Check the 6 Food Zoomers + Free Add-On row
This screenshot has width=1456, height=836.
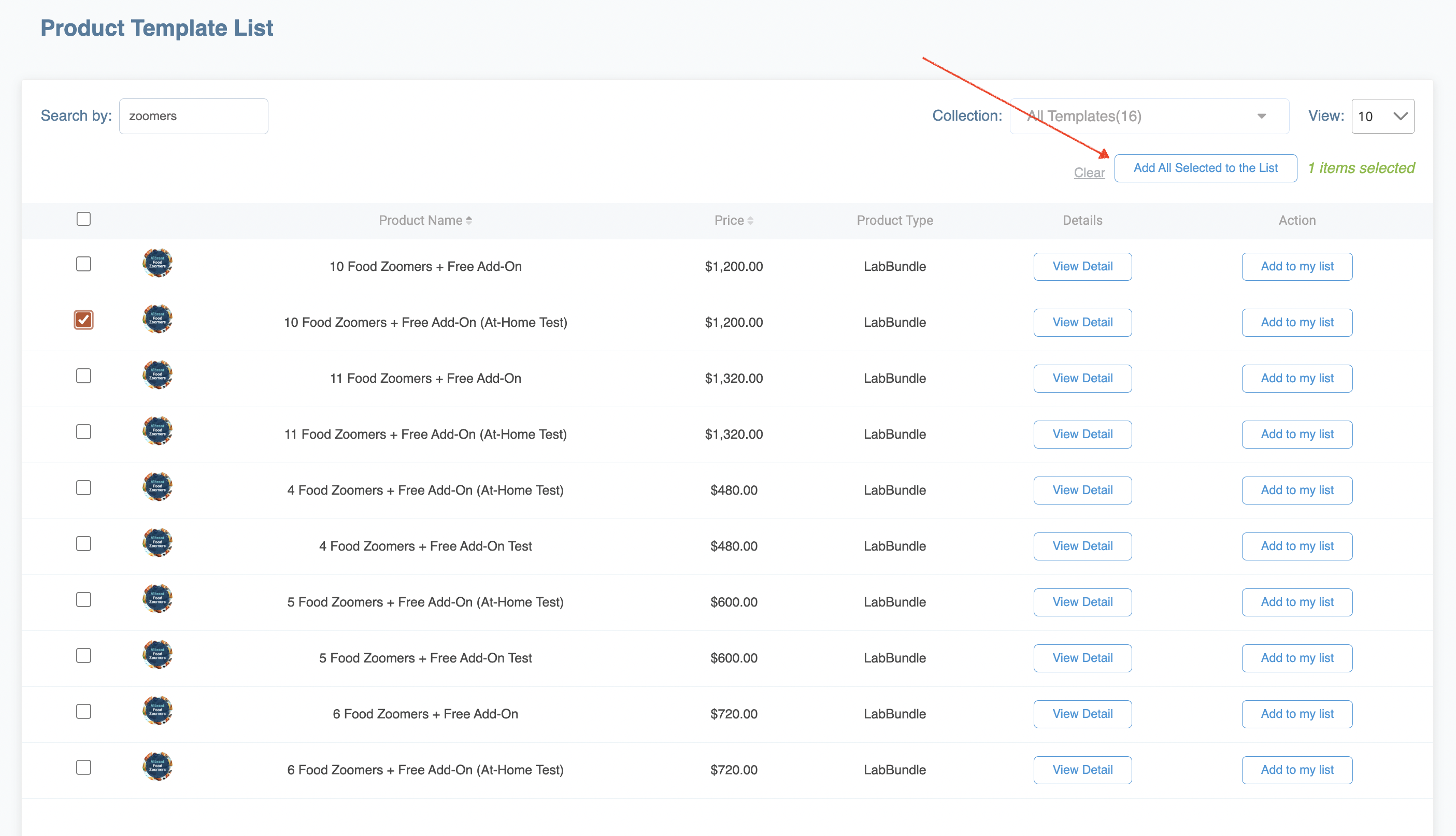[84, 711]
